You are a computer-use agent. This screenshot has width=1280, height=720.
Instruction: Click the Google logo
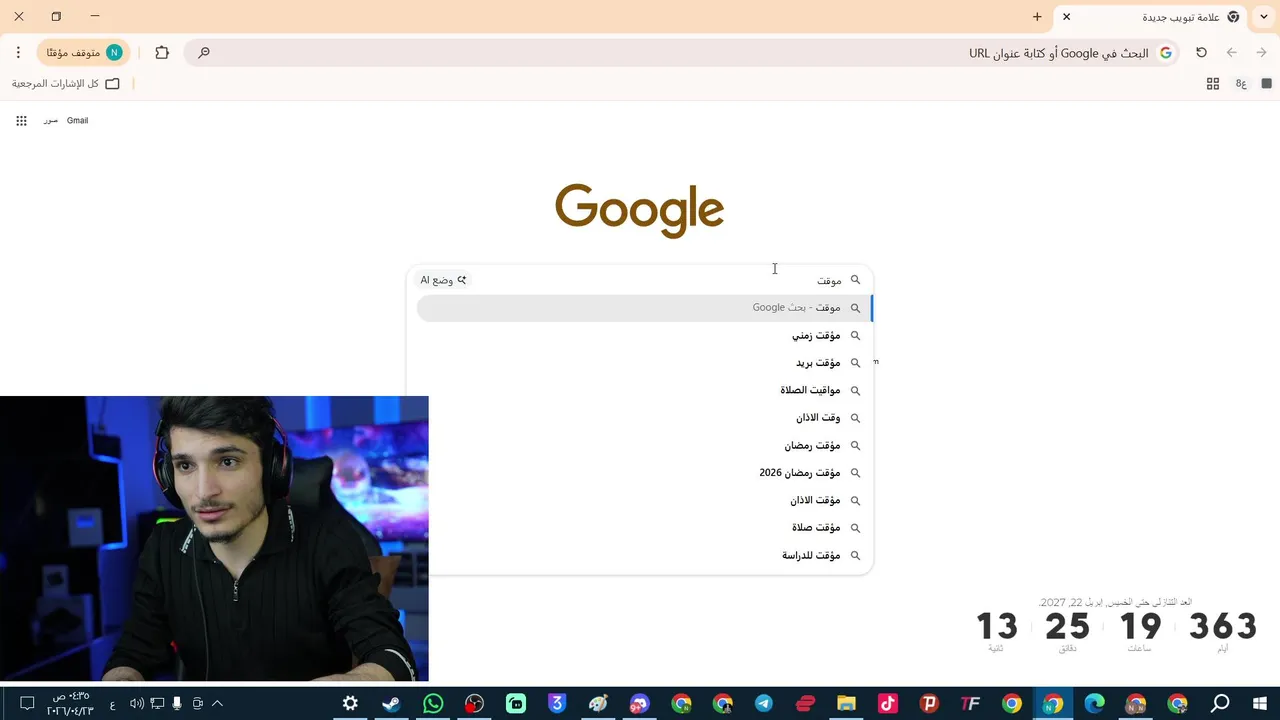coord(640,210)
